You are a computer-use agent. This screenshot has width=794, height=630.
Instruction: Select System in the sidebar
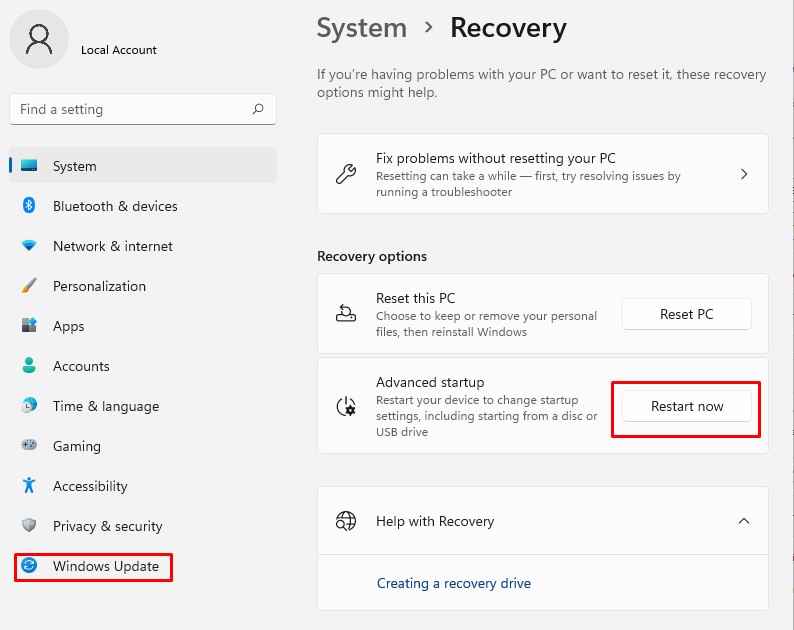point(75,166)
